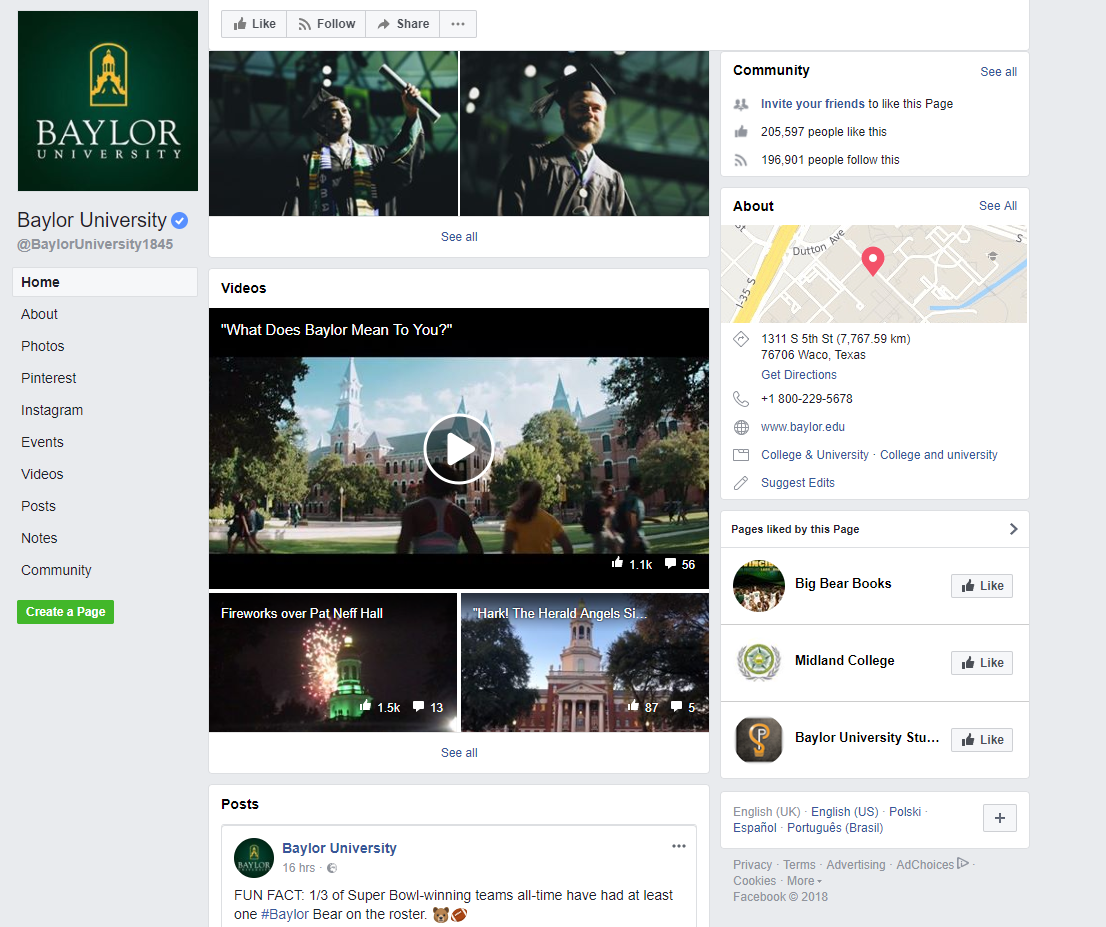
Task: Click the red location pin on the map
Action: click(x=873, y=262)
